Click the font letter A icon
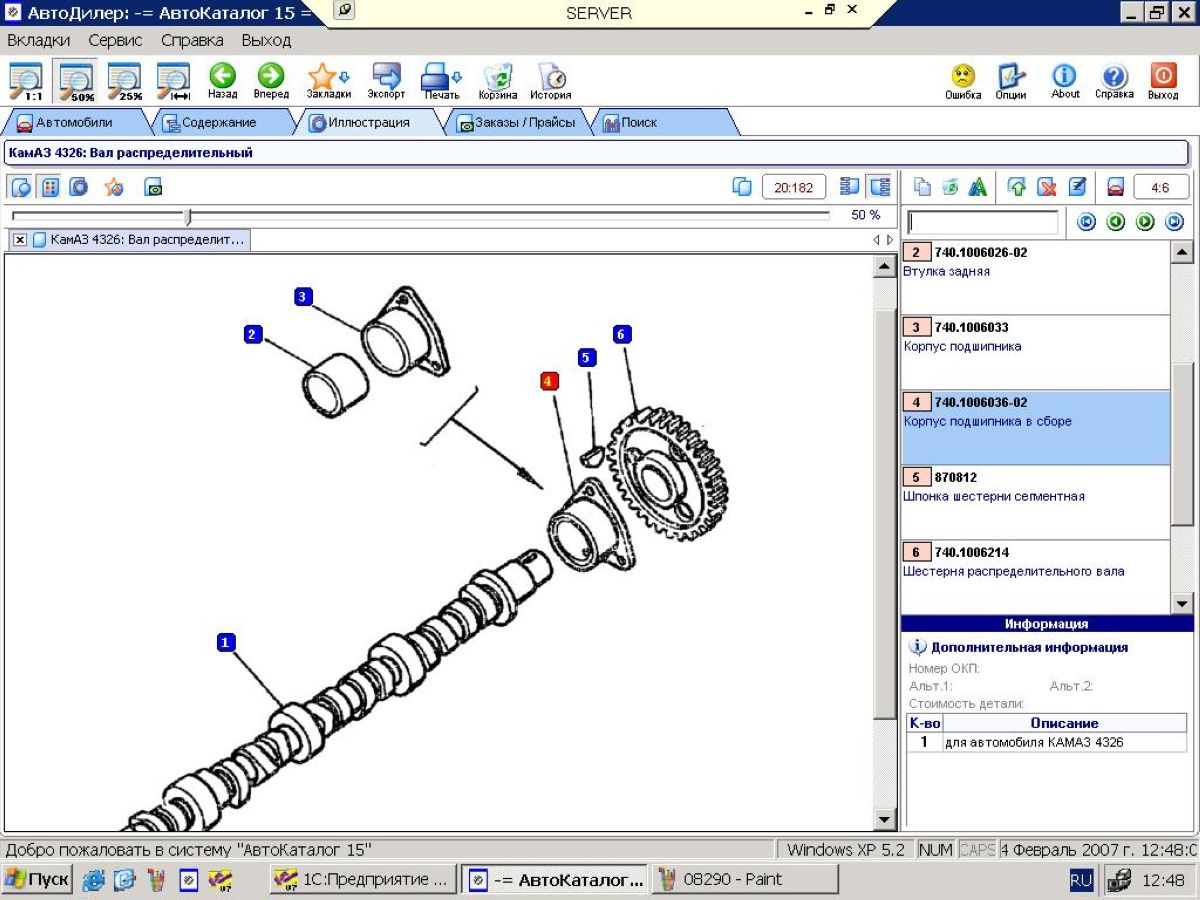The width and height of the screenshot is (1200, 900). [978, 187]
